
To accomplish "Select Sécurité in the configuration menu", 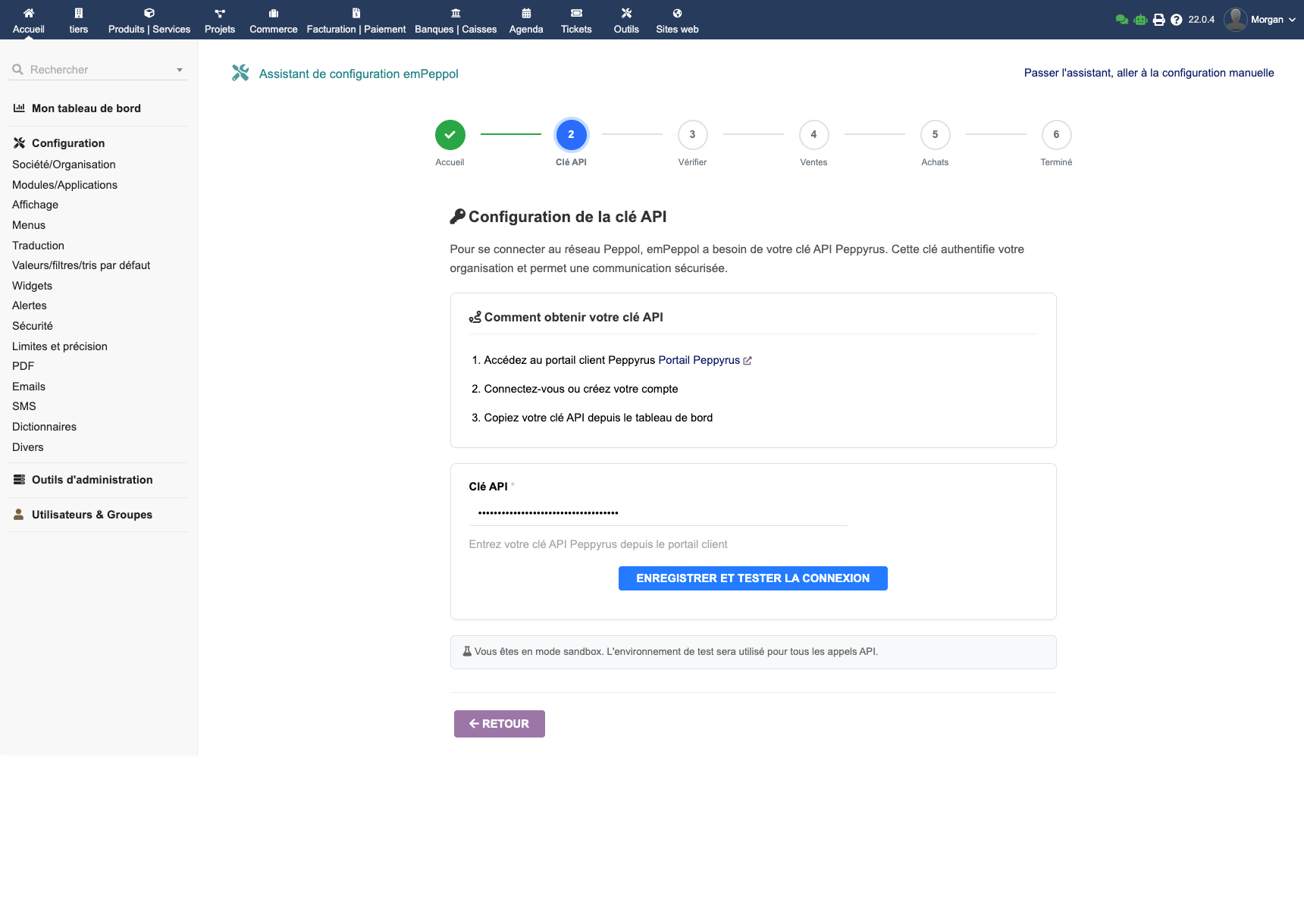I will click(x=33, y=326).
